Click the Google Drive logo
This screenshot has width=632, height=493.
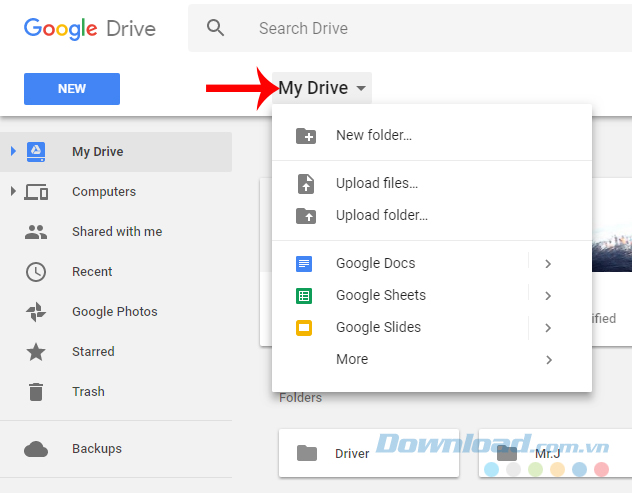[x=90, y=29]
